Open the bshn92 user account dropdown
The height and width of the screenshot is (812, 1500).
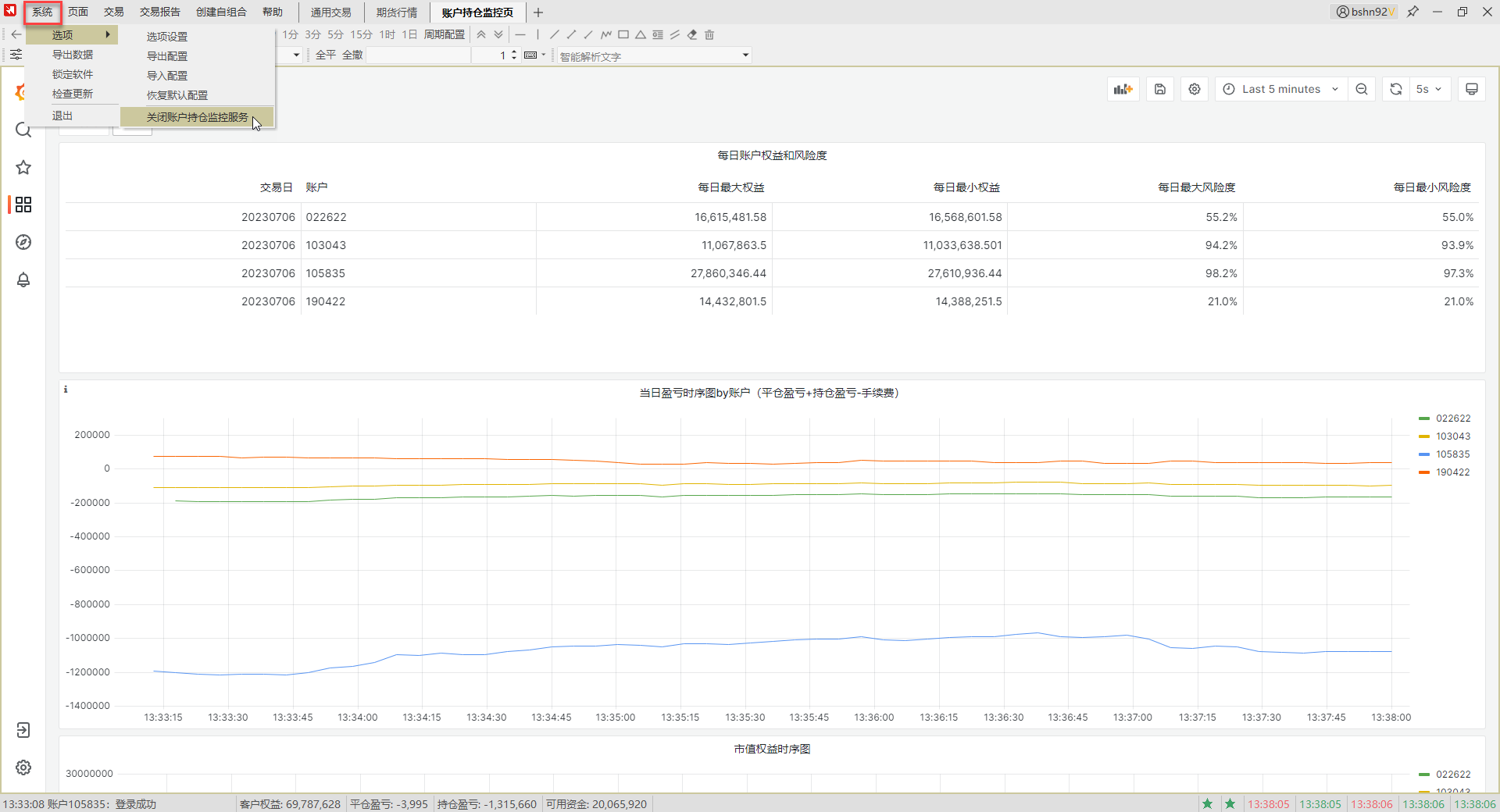[x=1363, y=12]
